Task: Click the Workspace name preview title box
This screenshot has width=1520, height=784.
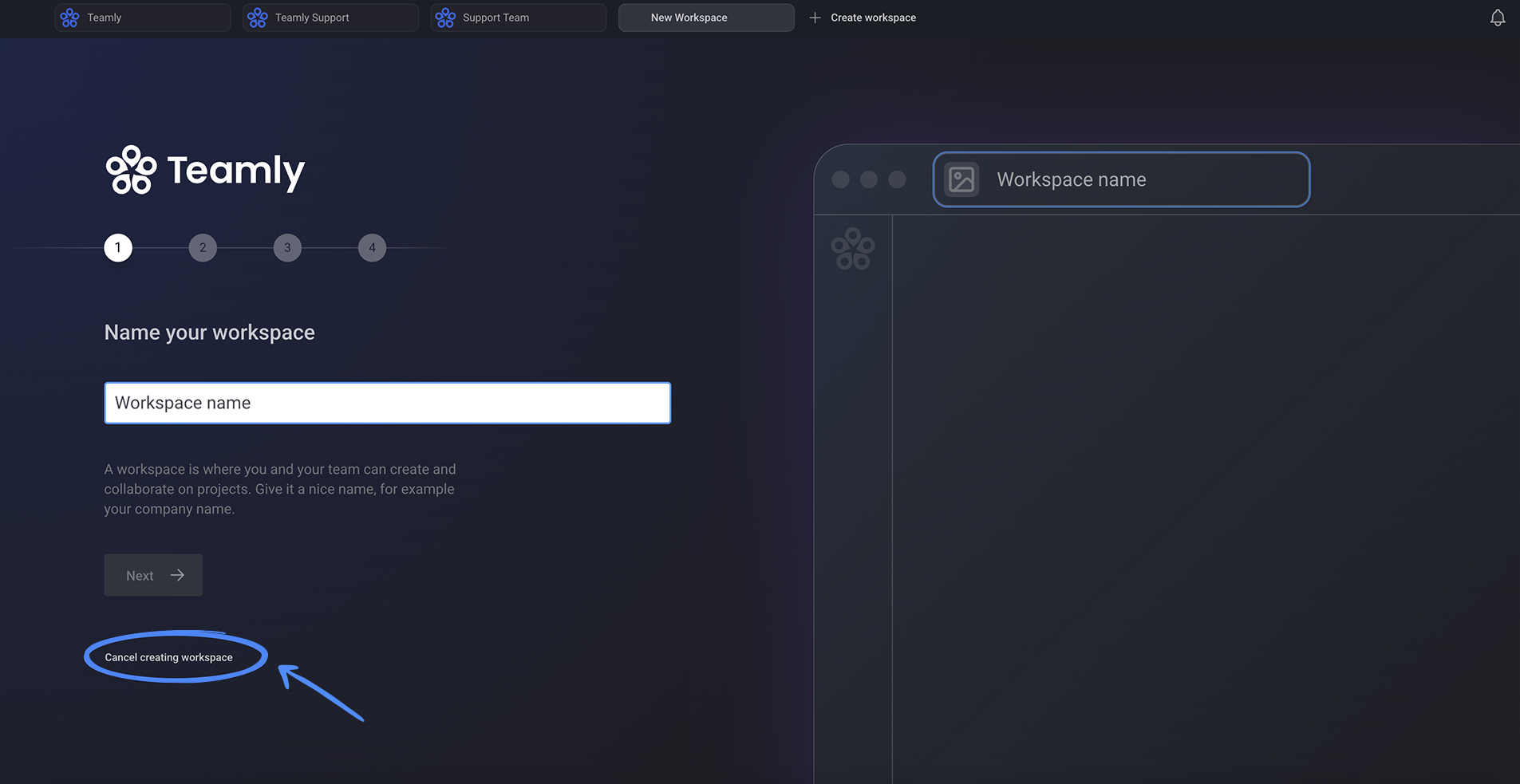Action: [1121, 179]
